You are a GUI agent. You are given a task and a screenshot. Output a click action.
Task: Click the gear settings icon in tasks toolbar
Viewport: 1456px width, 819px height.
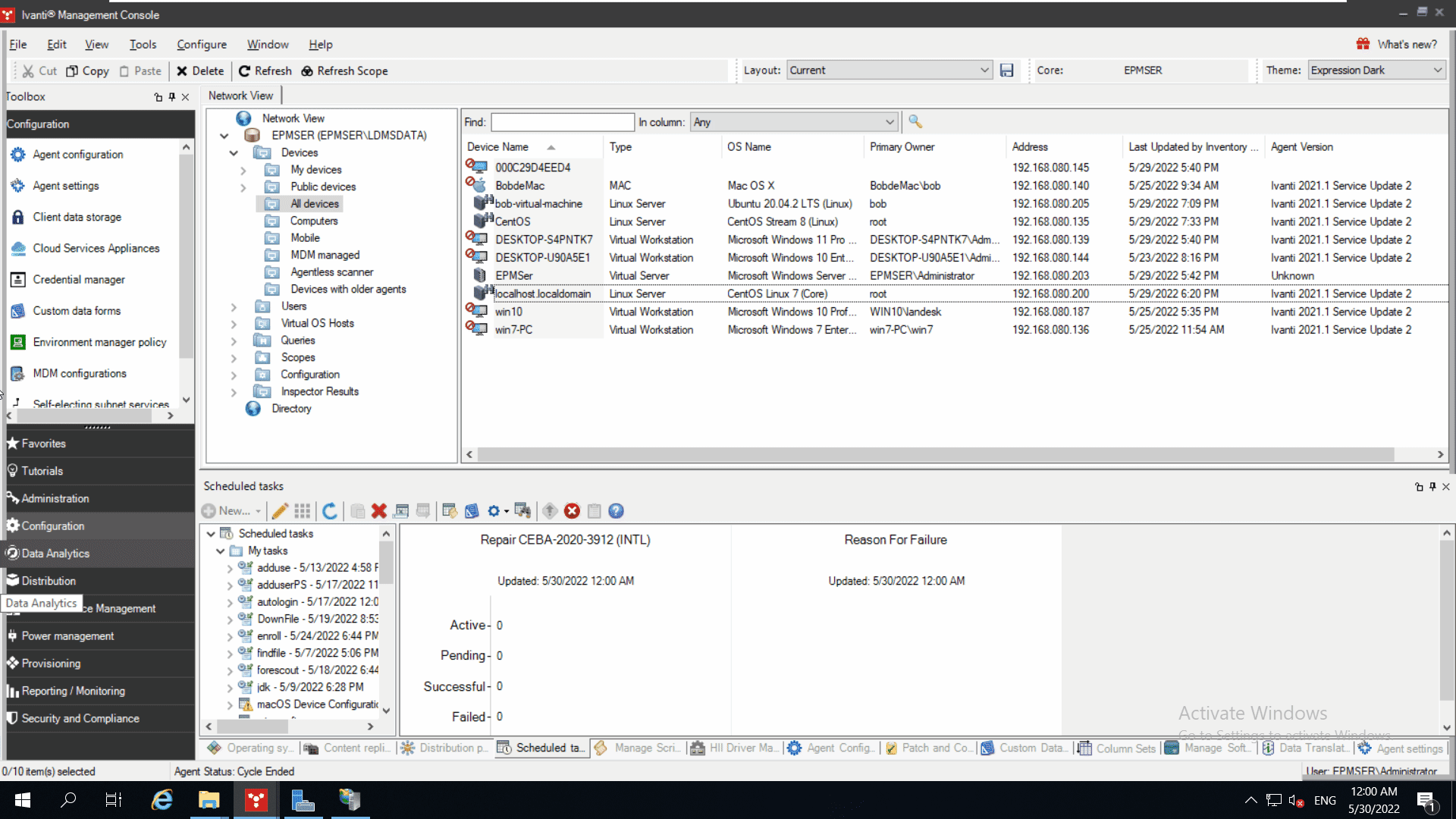[x=494, y=511]
